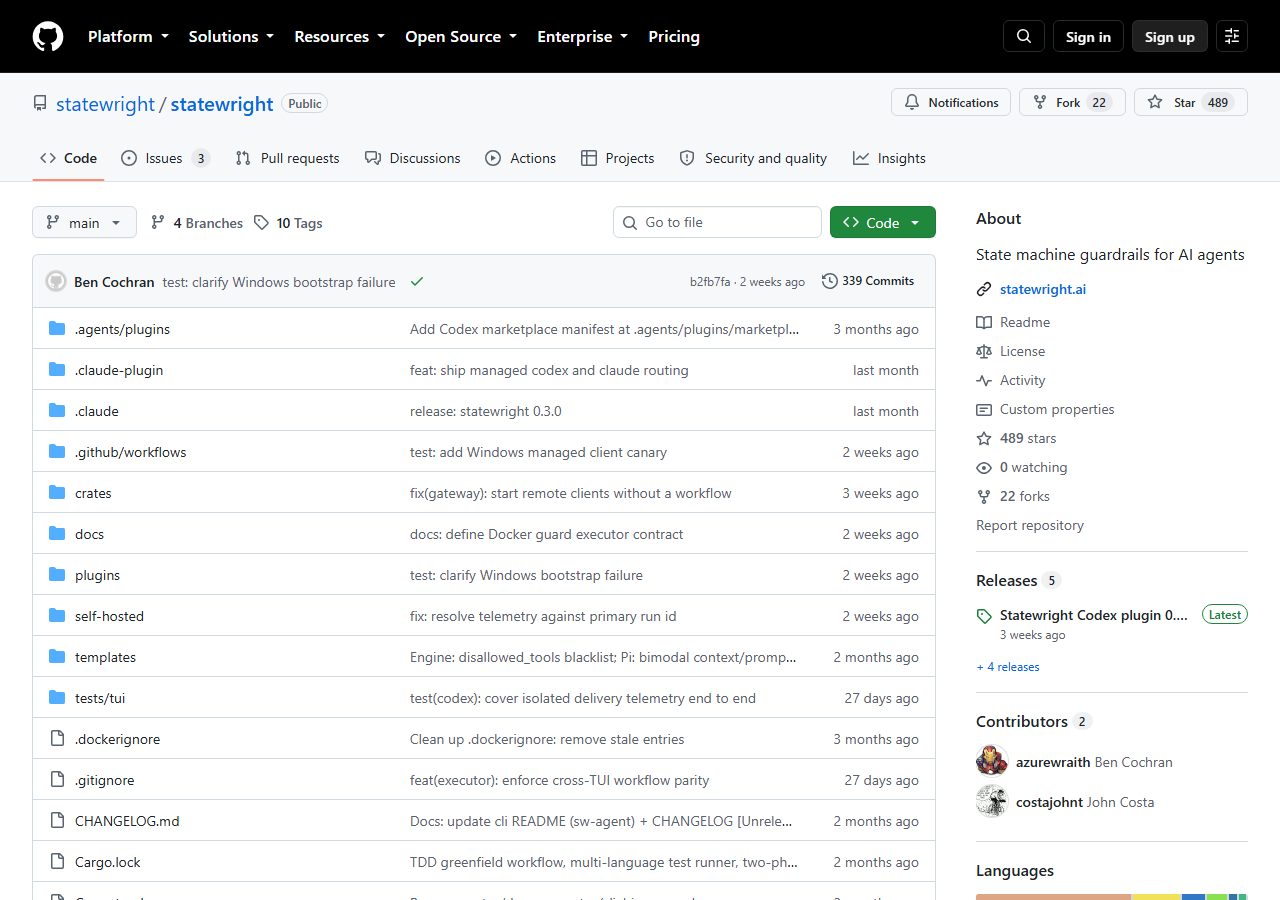Image resolution: width=1280 pixels, height=900 pixels.
Task: Click the GitHub logo icon
Action: click(x=48, y=36)
